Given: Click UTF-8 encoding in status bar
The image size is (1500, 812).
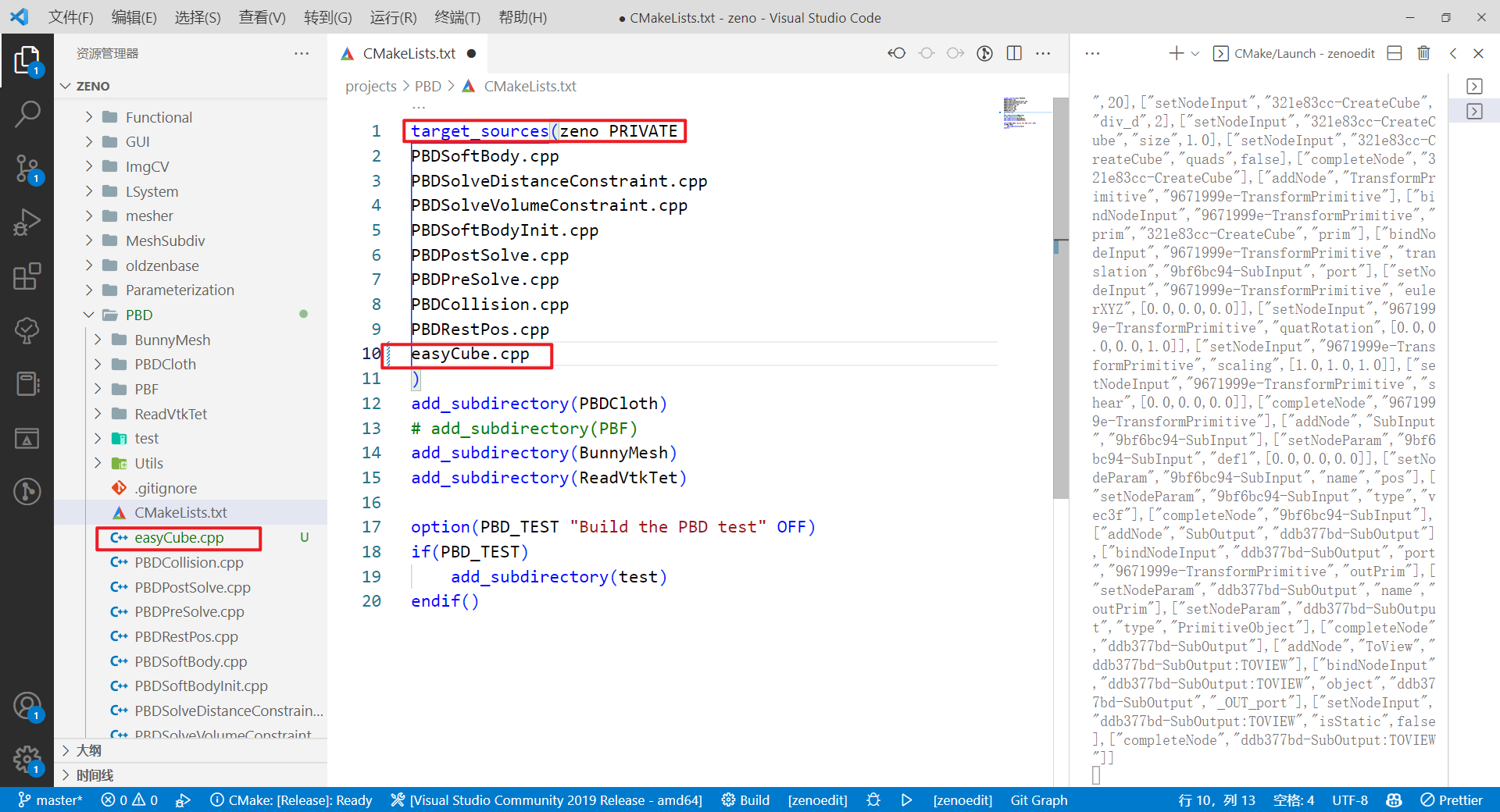Looking at the screenshot, I should [1350, 800].
